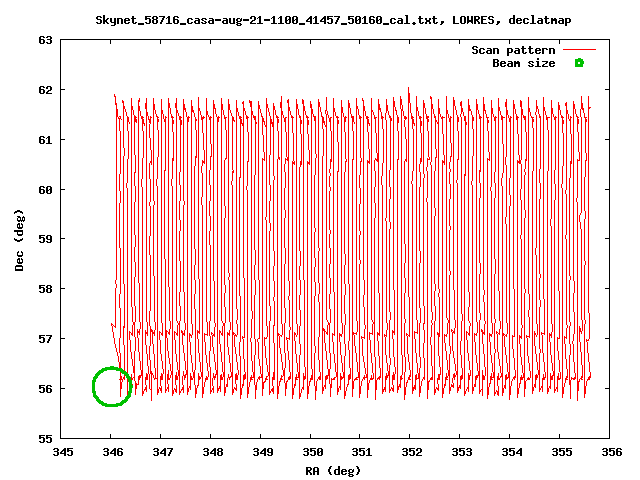Click the 59 tick label on the Dec axis
The image size is (640, 480).
(x=44, y=239)
